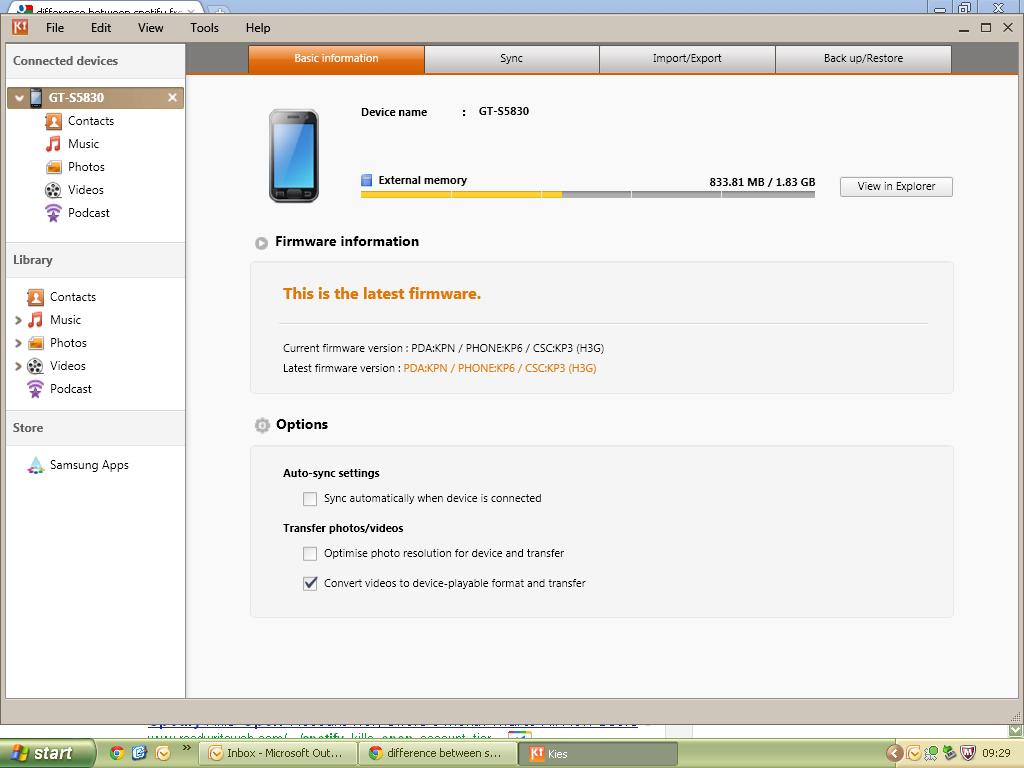Viewport: 1024px width, 768px height.
Task: Switch to the Sync tab
Action: coord(511,59)
